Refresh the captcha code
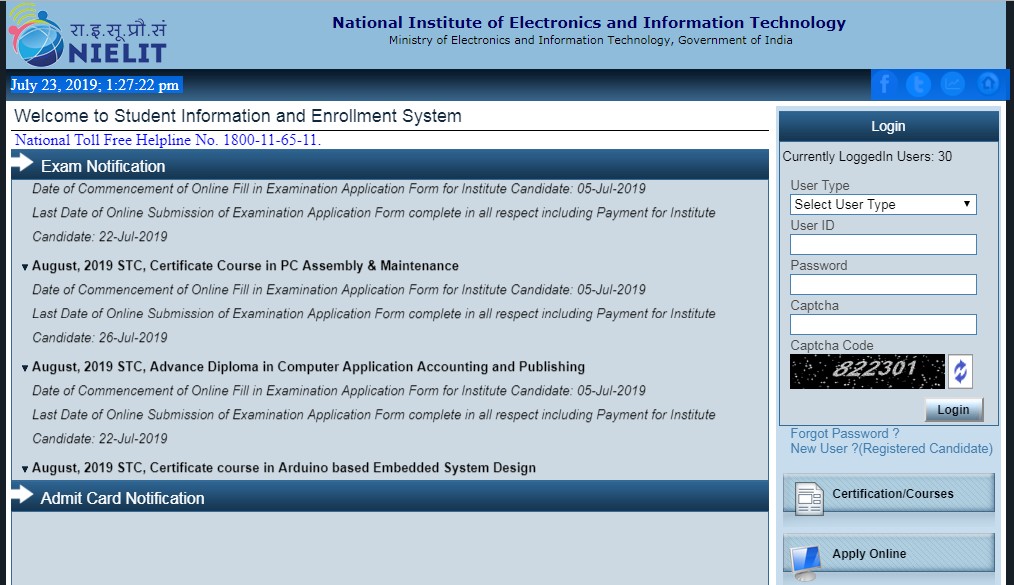Viewport: 1014px width, 585px height. point(960,371)
